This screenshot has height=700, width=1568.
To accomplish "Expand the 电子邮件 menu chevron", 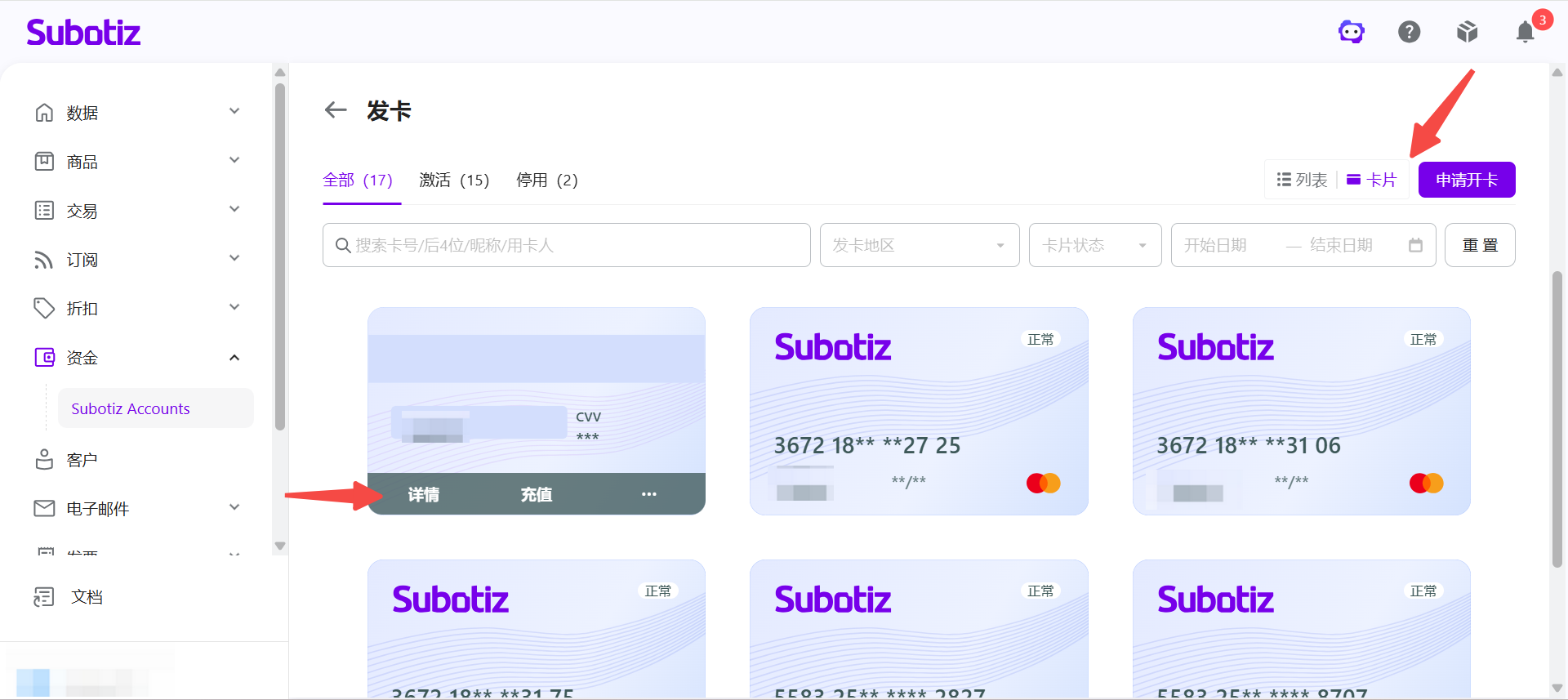I will [x=234, y=508].
